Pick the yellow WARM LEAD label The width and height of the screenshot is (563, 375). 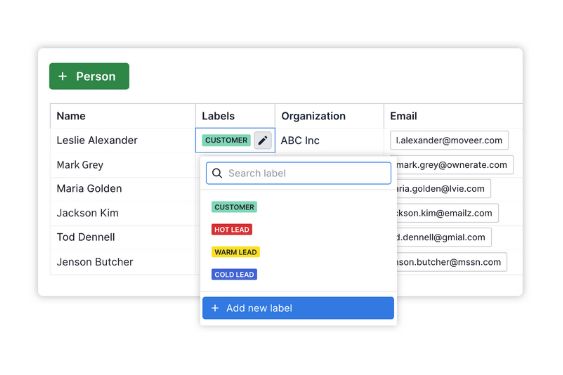(236, 252)
